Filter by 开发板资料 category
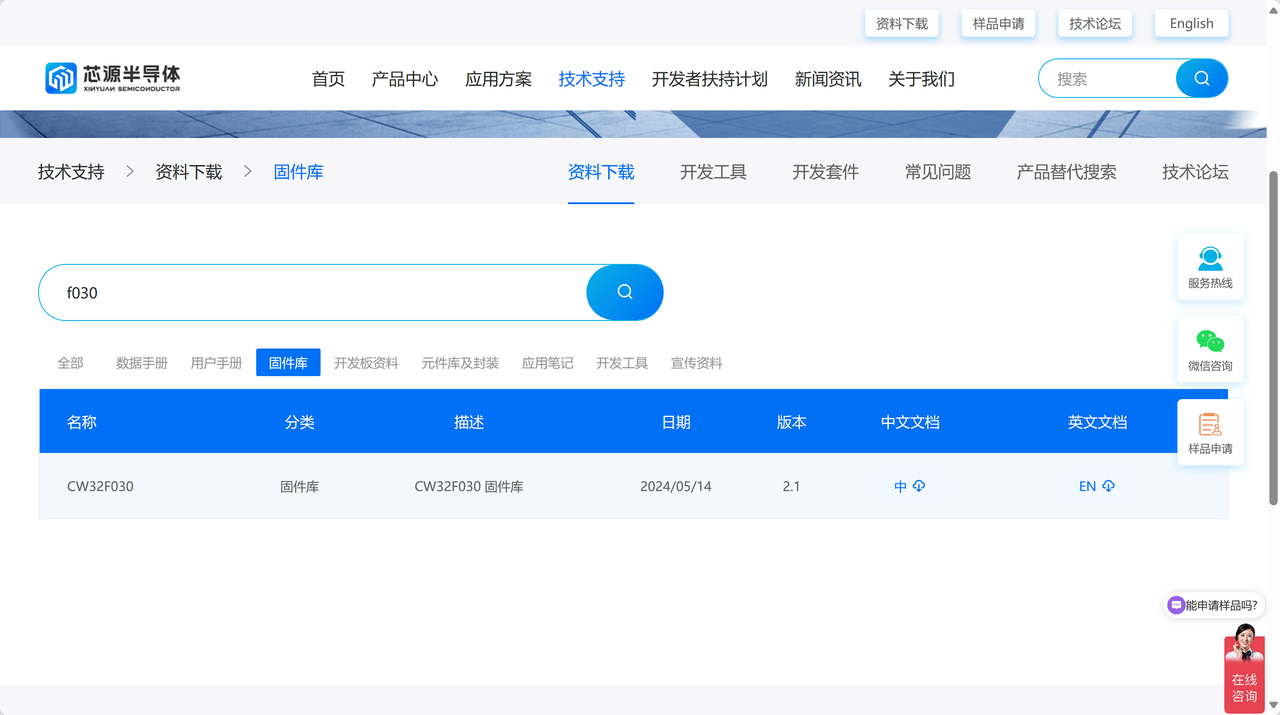The image size is (1280, 715). (366, 363)
